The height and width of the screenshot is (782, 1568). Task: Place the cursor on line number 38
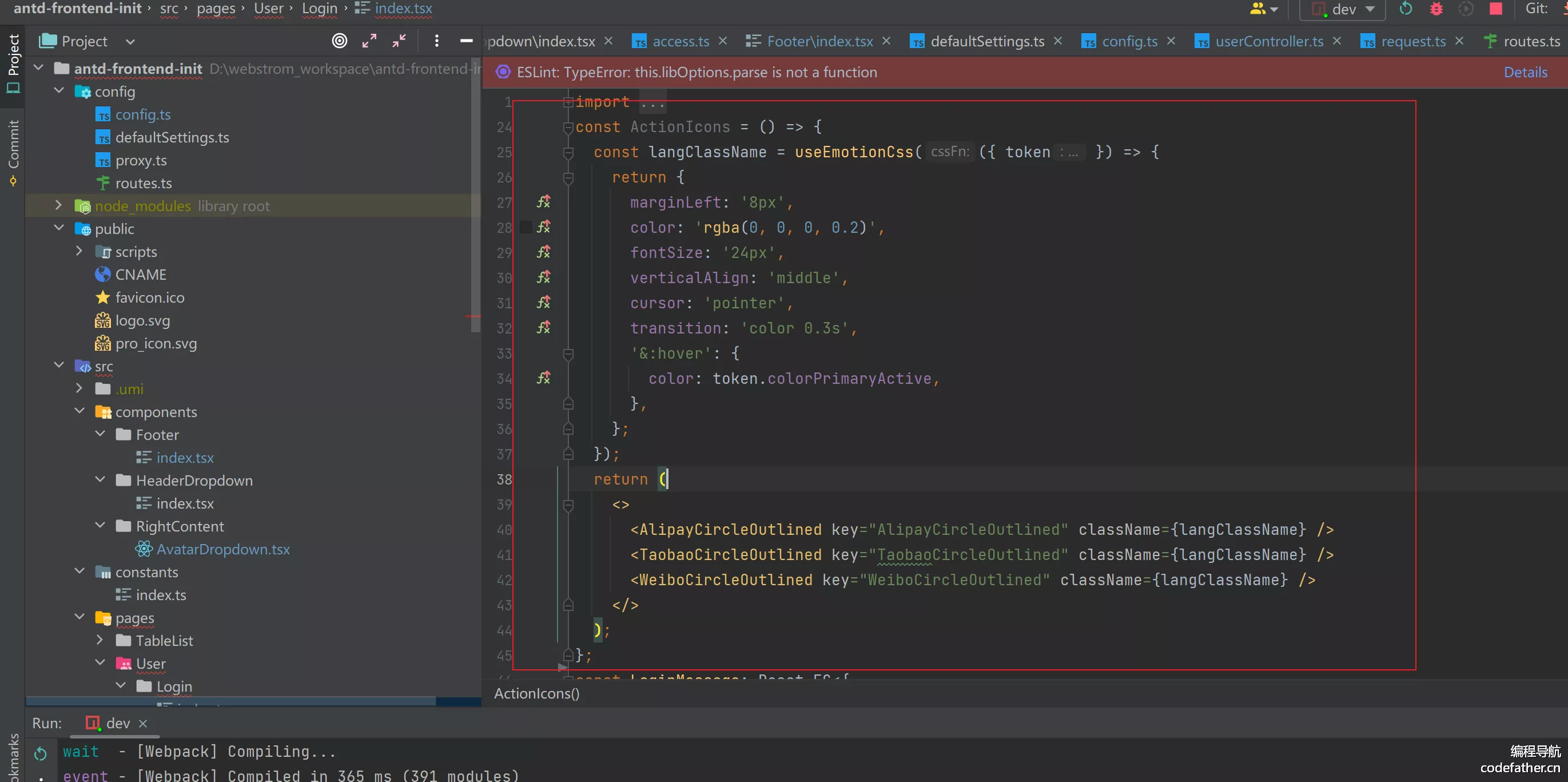coord(504,479)
